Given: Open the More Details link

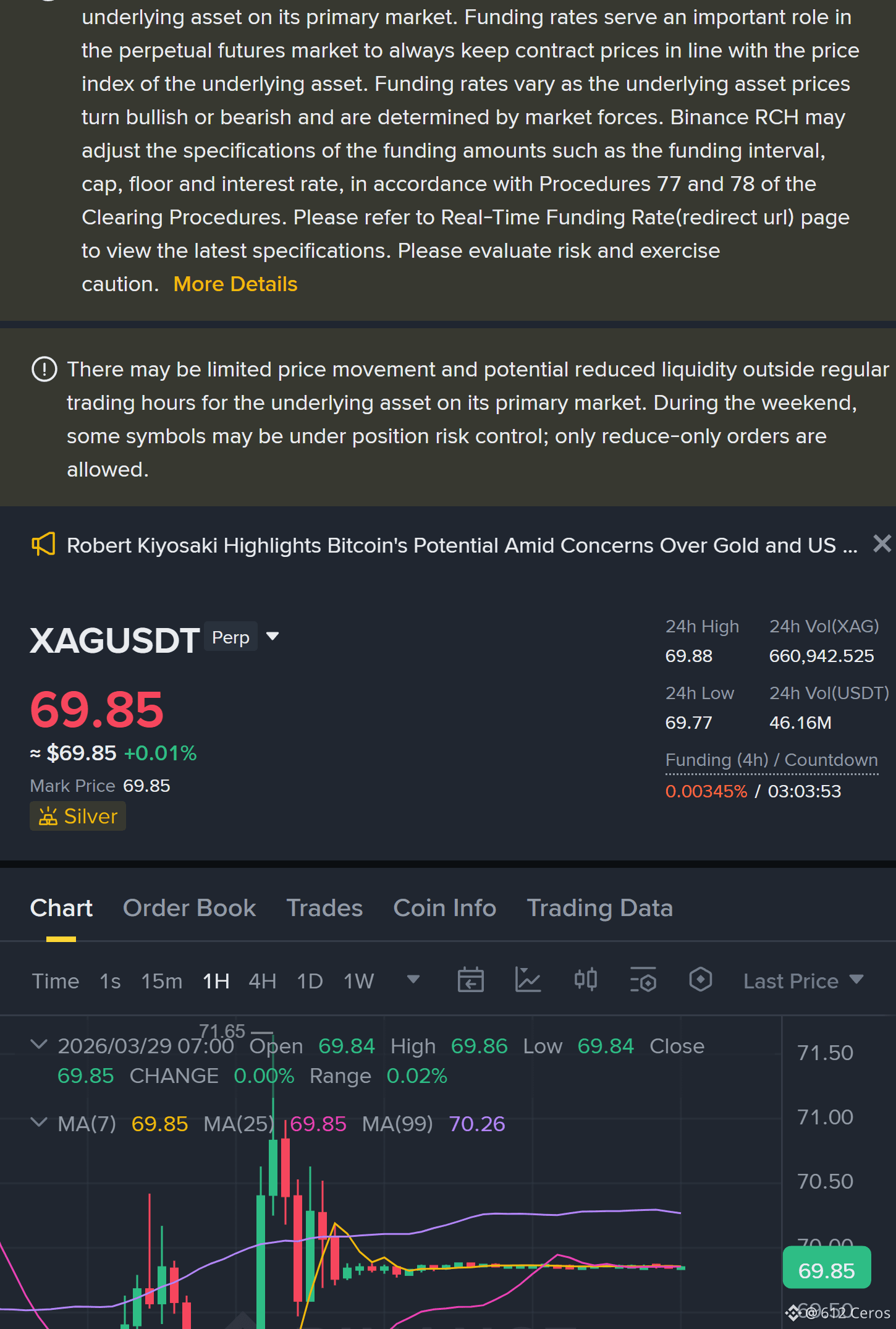Looking at the screenshot, I should (x=235, y=284).
